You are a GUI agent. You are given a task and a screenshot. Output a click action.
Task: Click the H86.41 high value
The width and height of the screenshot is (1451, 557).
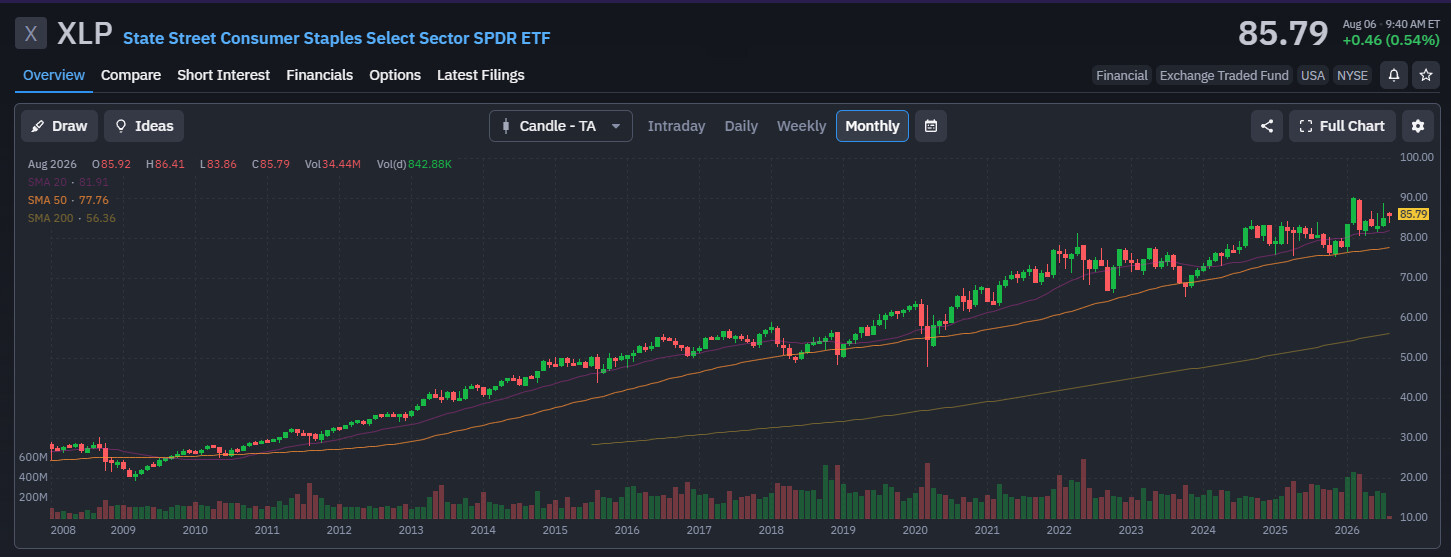click(165, 163)
